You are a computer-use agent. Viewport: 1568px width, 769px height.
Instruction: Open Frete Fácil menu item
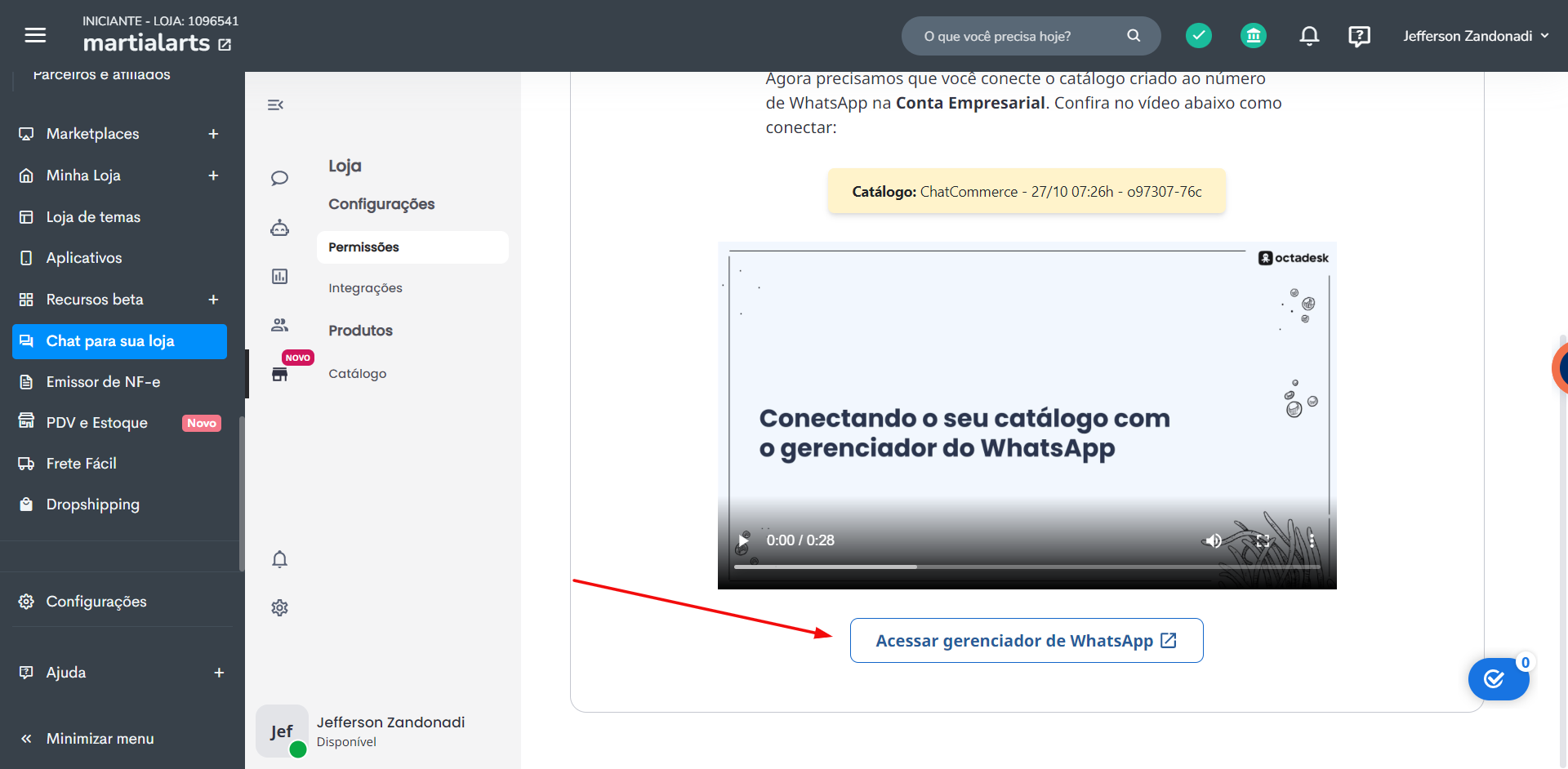pyautogui.click(x=119, y=464)
